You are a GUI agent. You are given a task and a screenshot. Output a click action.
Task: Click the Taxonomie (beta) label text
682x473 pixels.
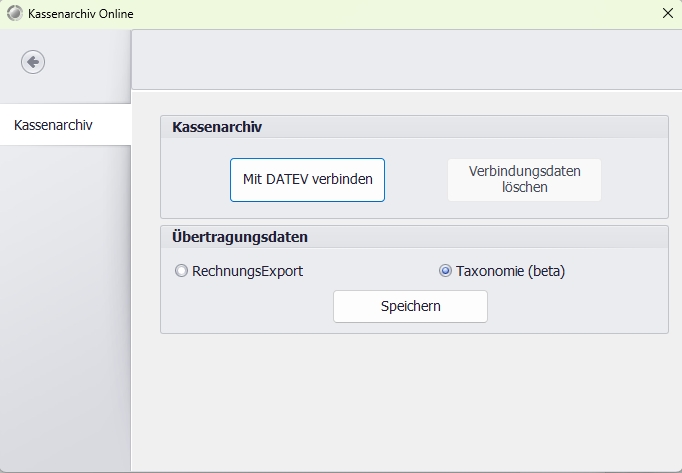tap(510, 271)
